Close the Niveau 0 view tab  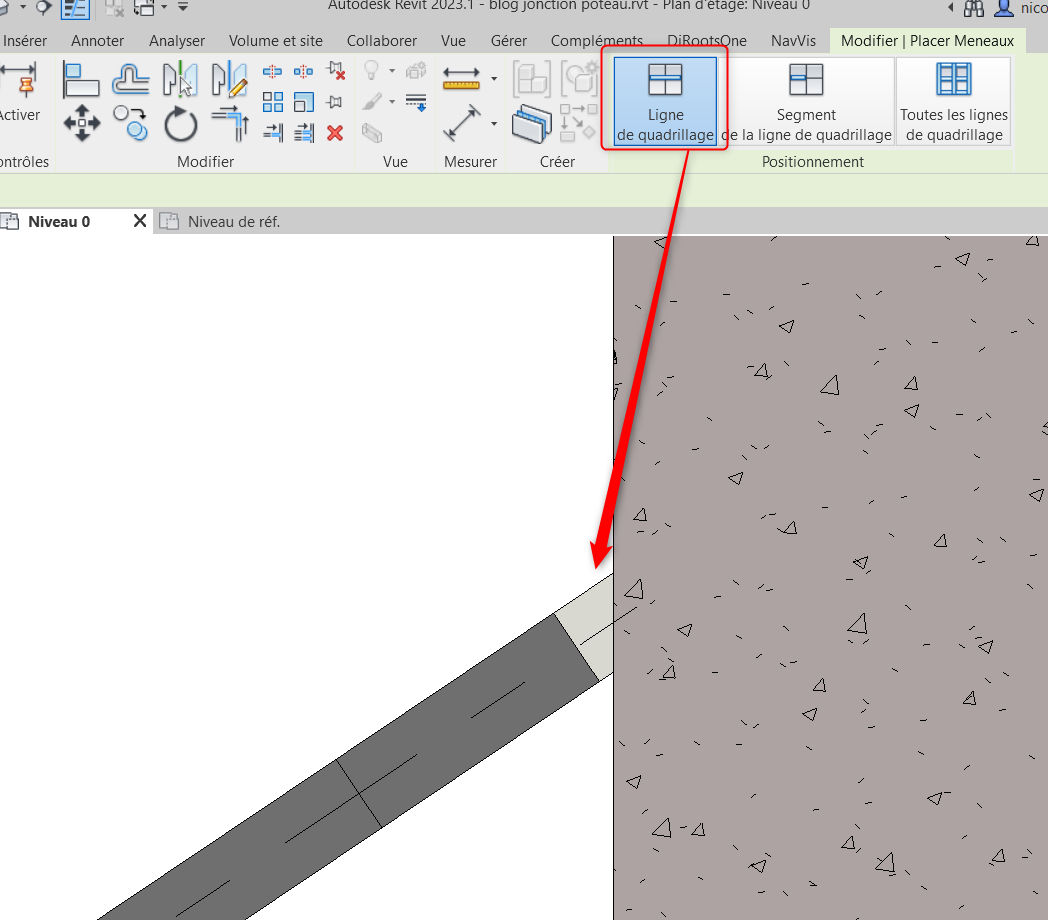(x=140, y=221)
